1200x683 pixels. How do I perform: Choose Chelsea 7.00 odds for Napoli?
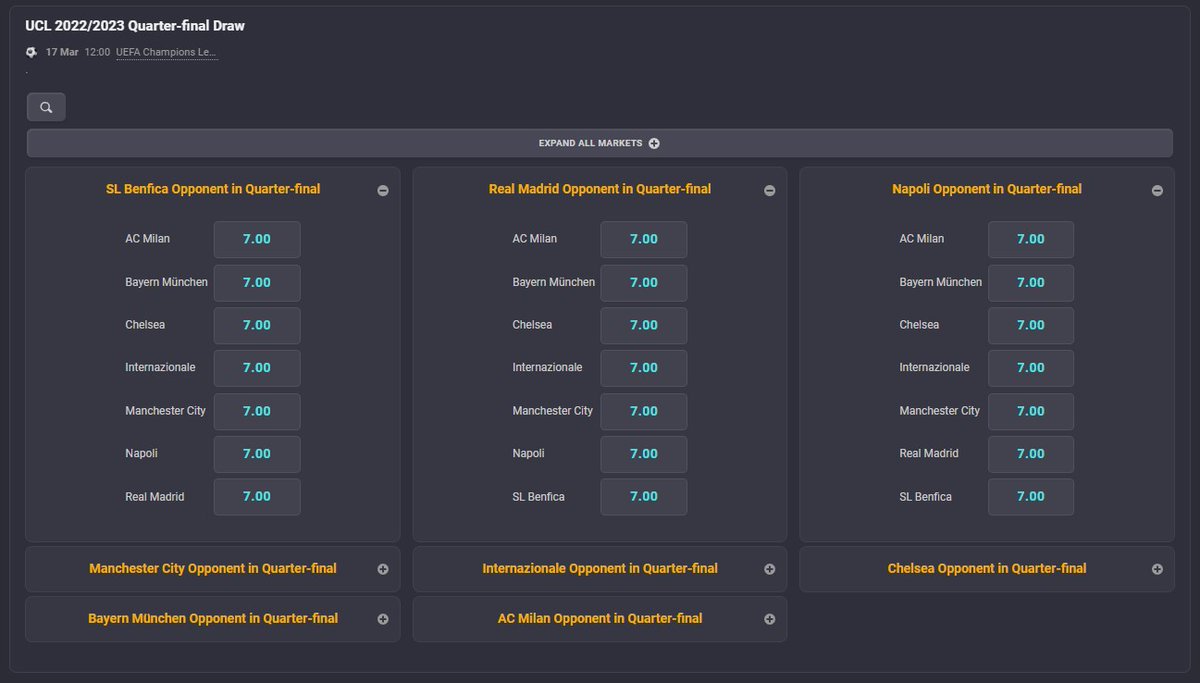[1031, 325]
